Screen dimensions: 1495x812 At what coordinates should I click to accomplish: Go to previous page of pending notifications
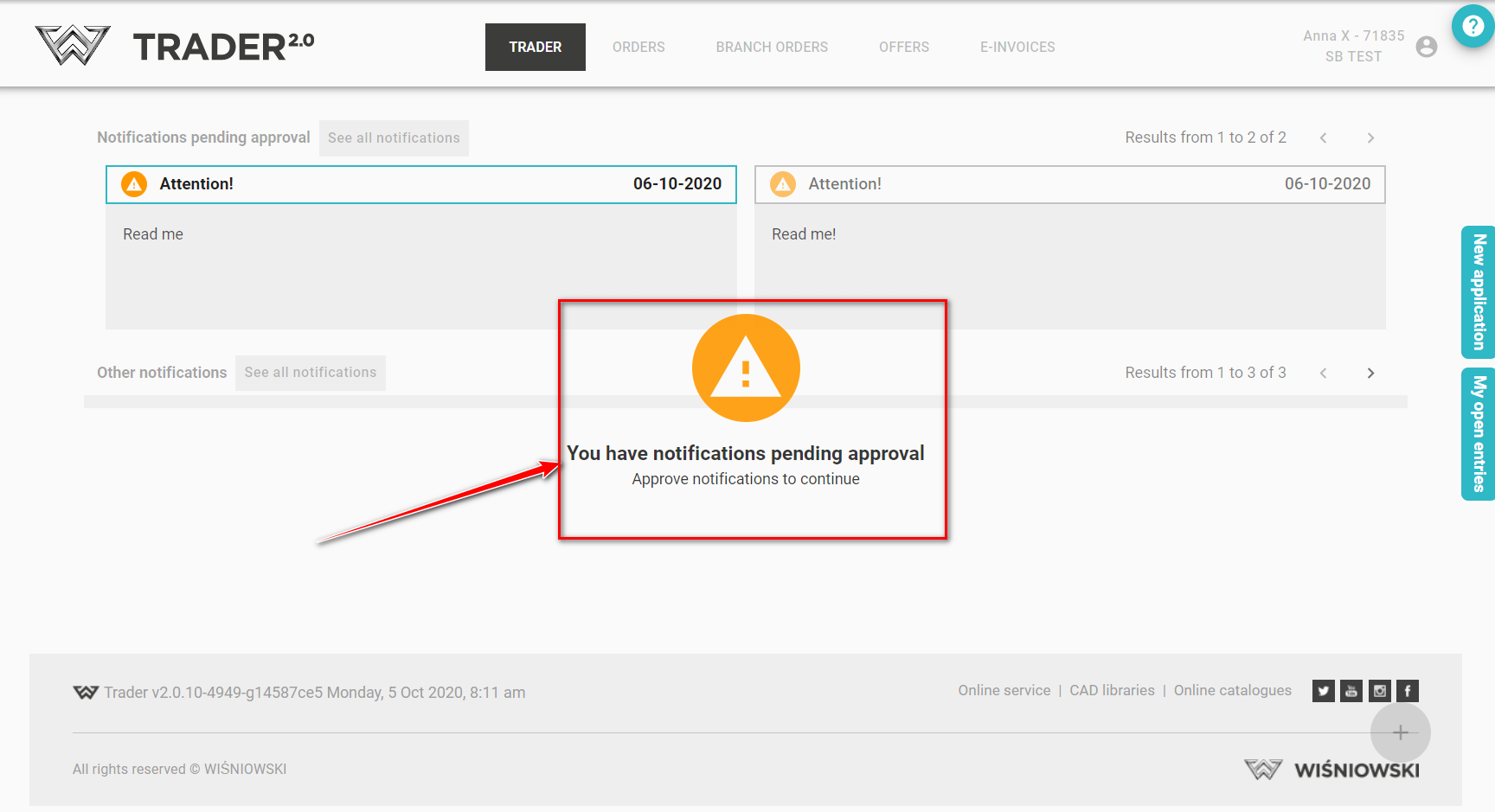[x=1323, y=138]
